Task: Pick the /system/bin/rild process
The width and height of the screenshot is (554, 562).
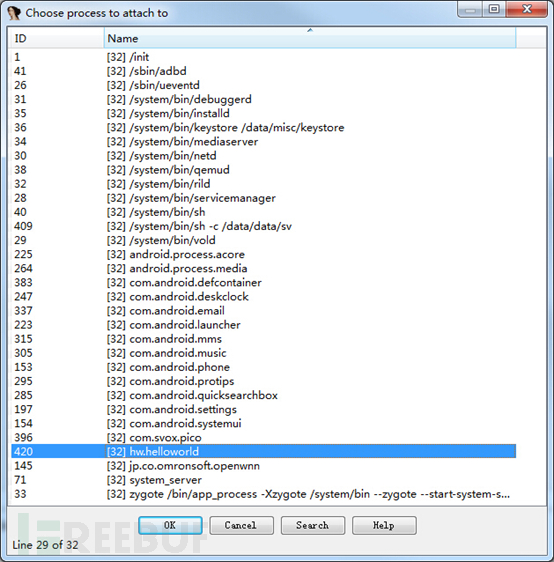Action: click(263, 184)
